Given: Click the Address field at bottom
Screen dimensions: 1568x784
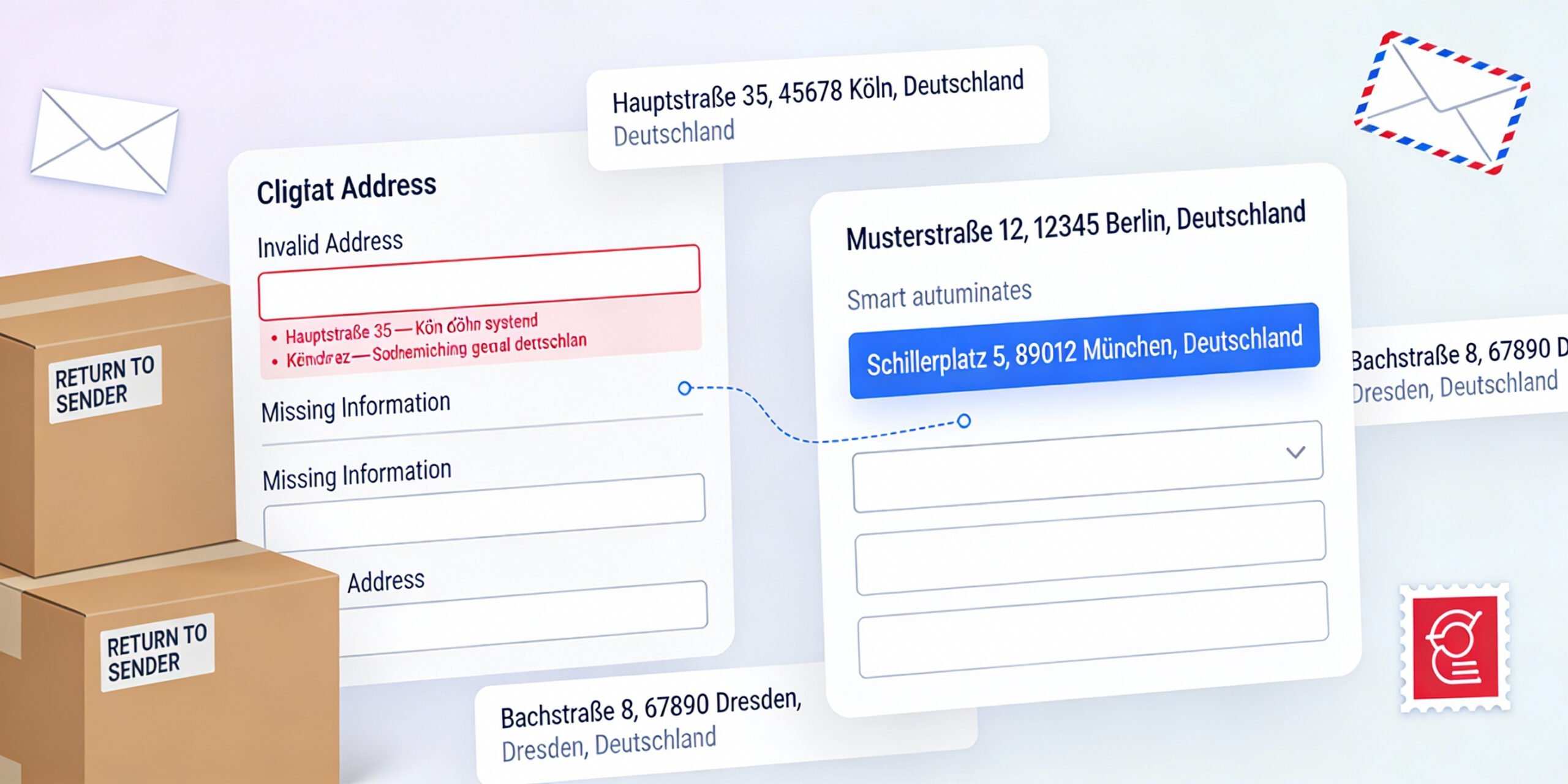Looking at the screenshot, I should [521, 619].
